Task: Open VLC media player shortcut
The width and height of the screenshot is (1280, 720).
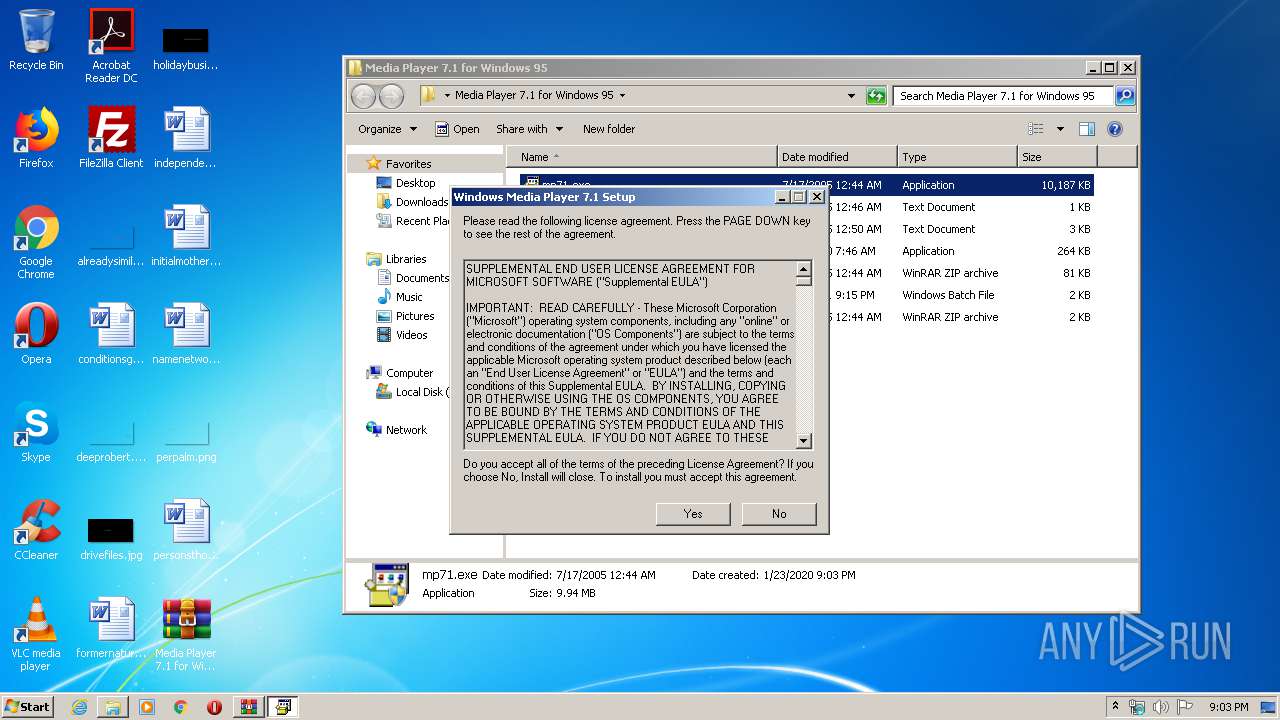Action: 36,634
